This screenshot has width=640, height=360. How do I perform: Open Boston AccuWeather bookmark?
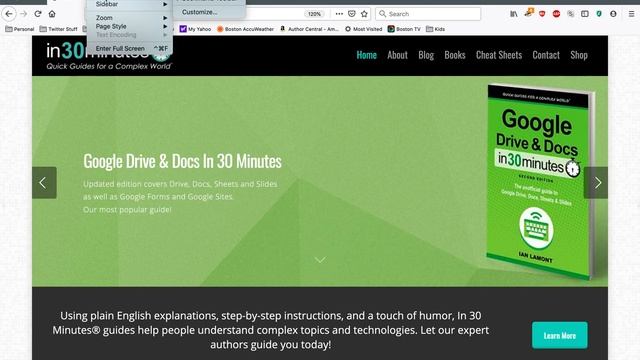coord(245,29)
